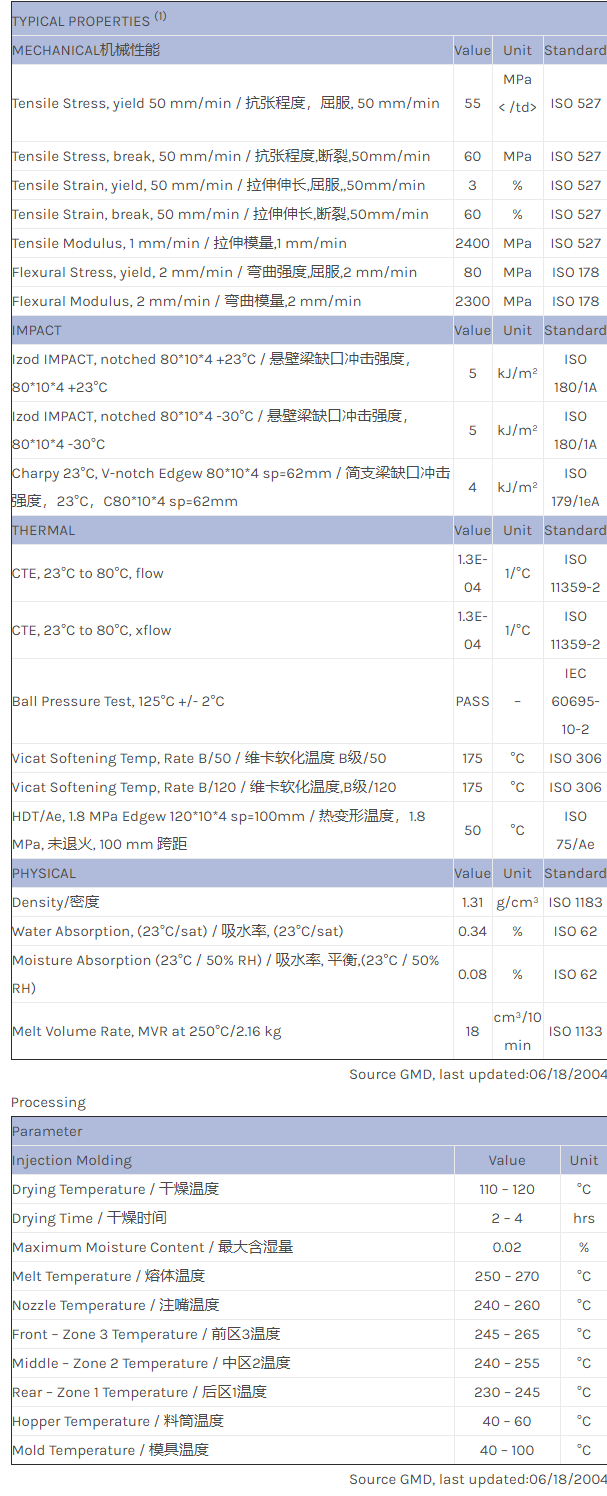The image size is (607, 1496).
Task: Select the Tensile Modulus row label
Action: tap(179, 243)
